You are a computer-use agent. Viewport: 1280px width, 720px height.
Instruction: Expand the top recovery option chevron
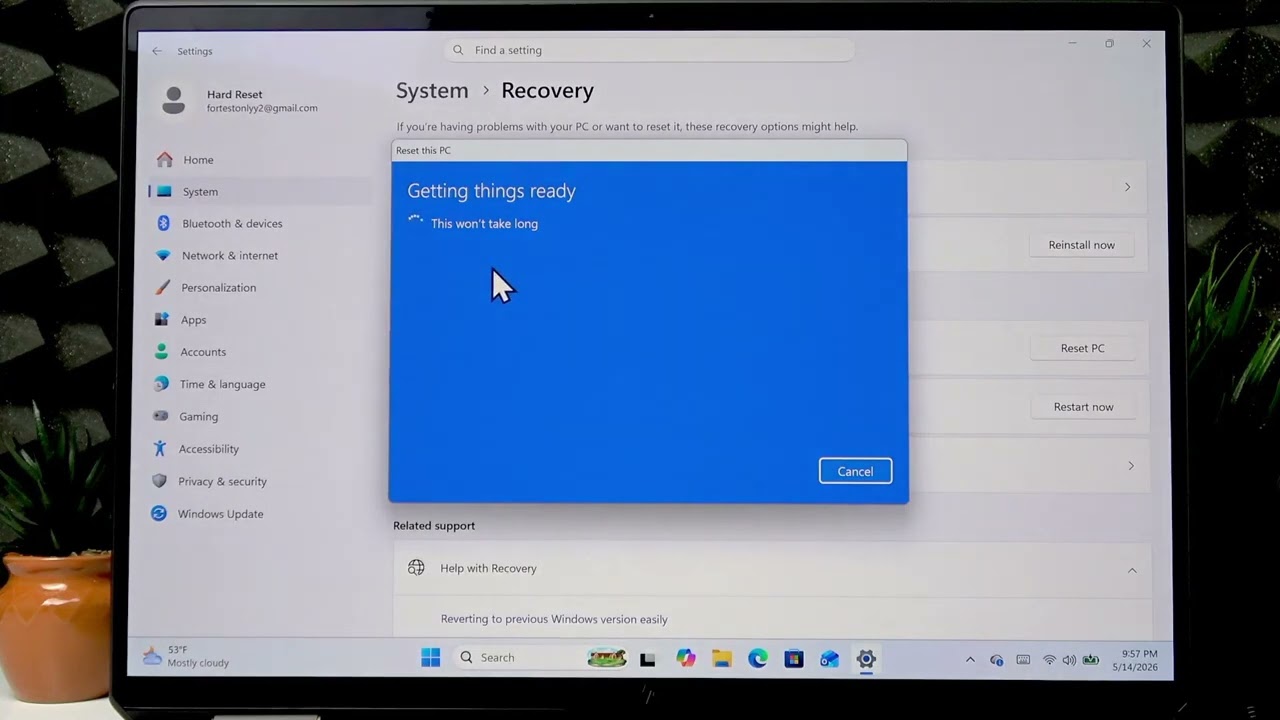(x=1127, y=187)
